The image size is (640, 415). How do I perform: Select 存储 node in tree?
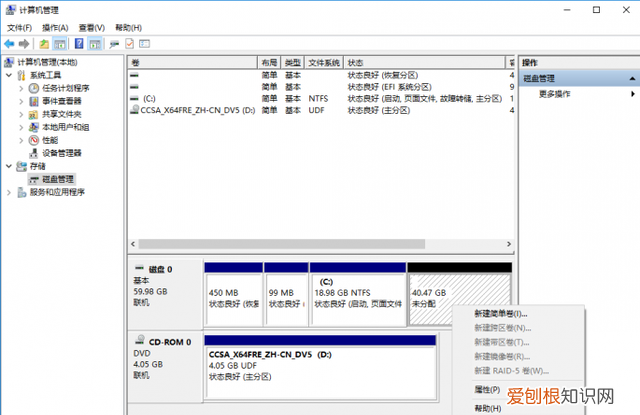[31, 166]
